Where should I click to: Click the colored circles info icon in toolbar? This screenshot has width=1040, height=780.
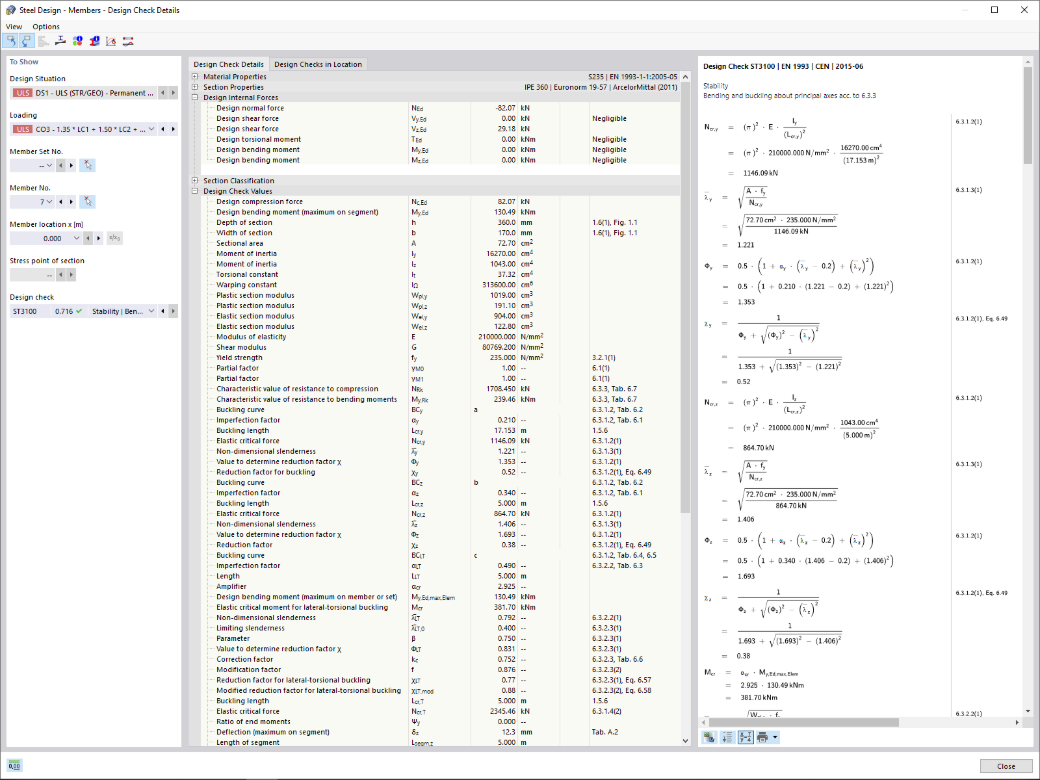pos(78,41)
